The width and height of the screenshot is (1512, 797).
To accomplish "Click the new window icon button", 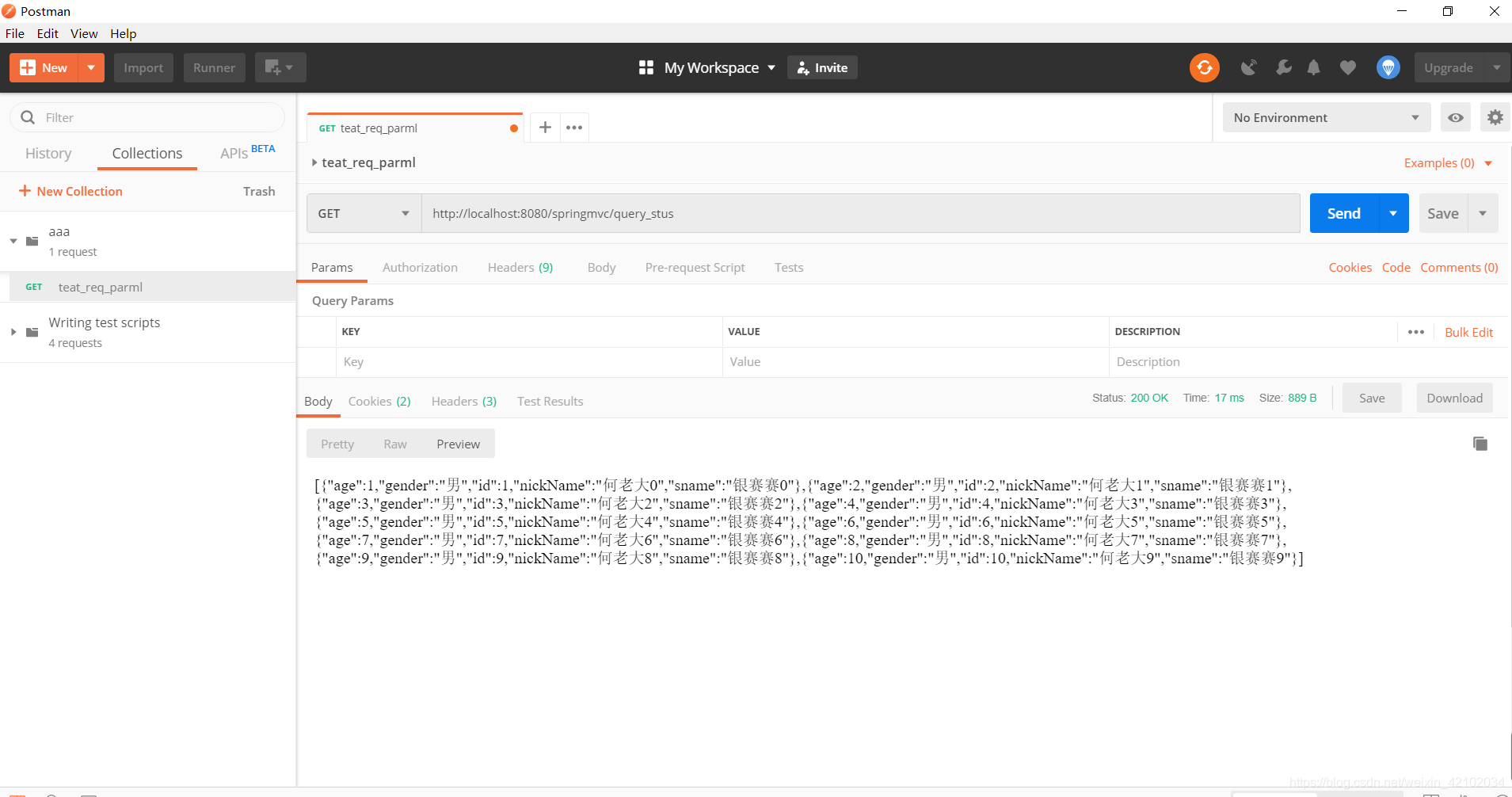I will pyautogui.click(x=280, y=67).
